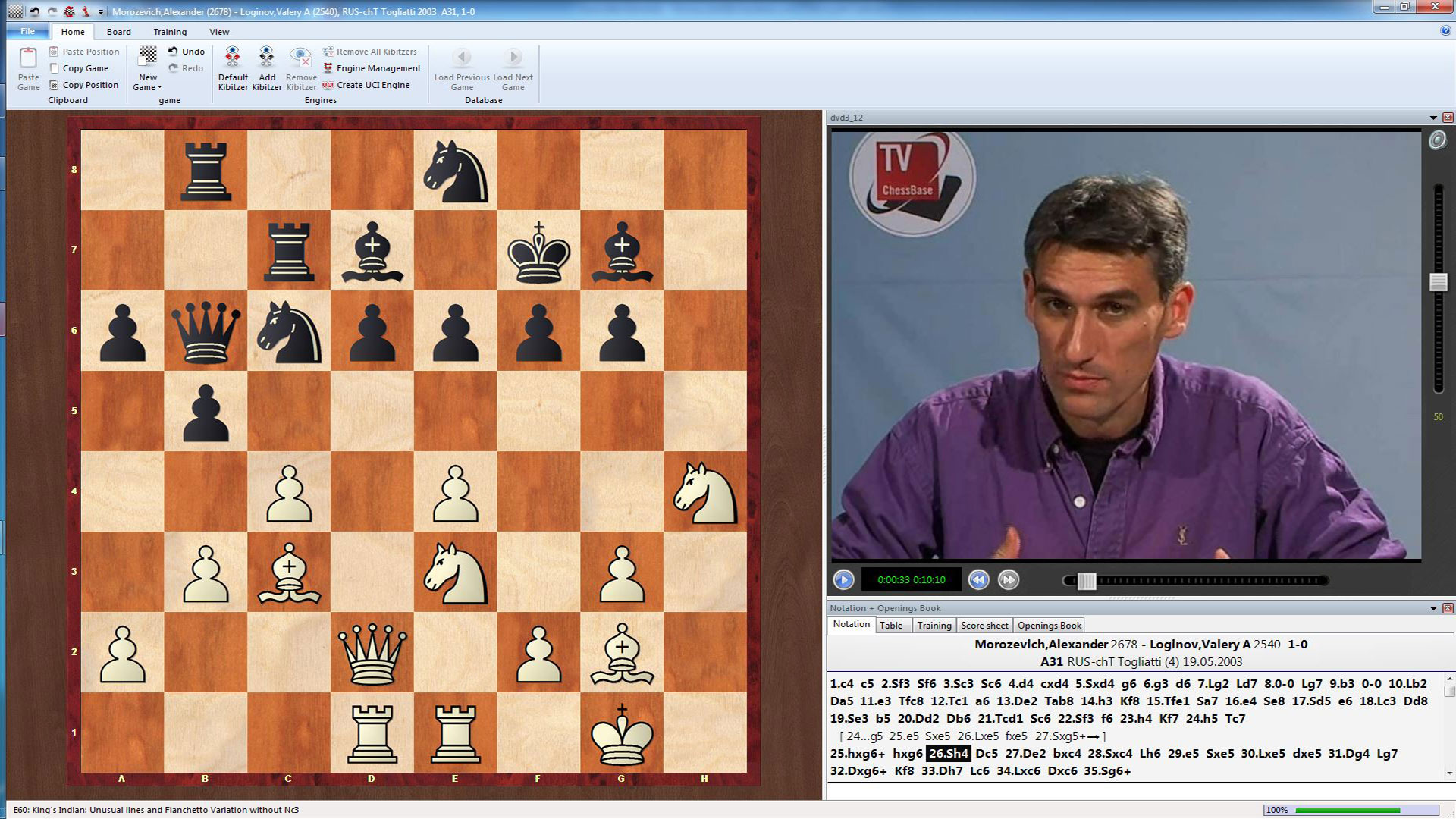Open the Openings Book tab

(1048, 625)
